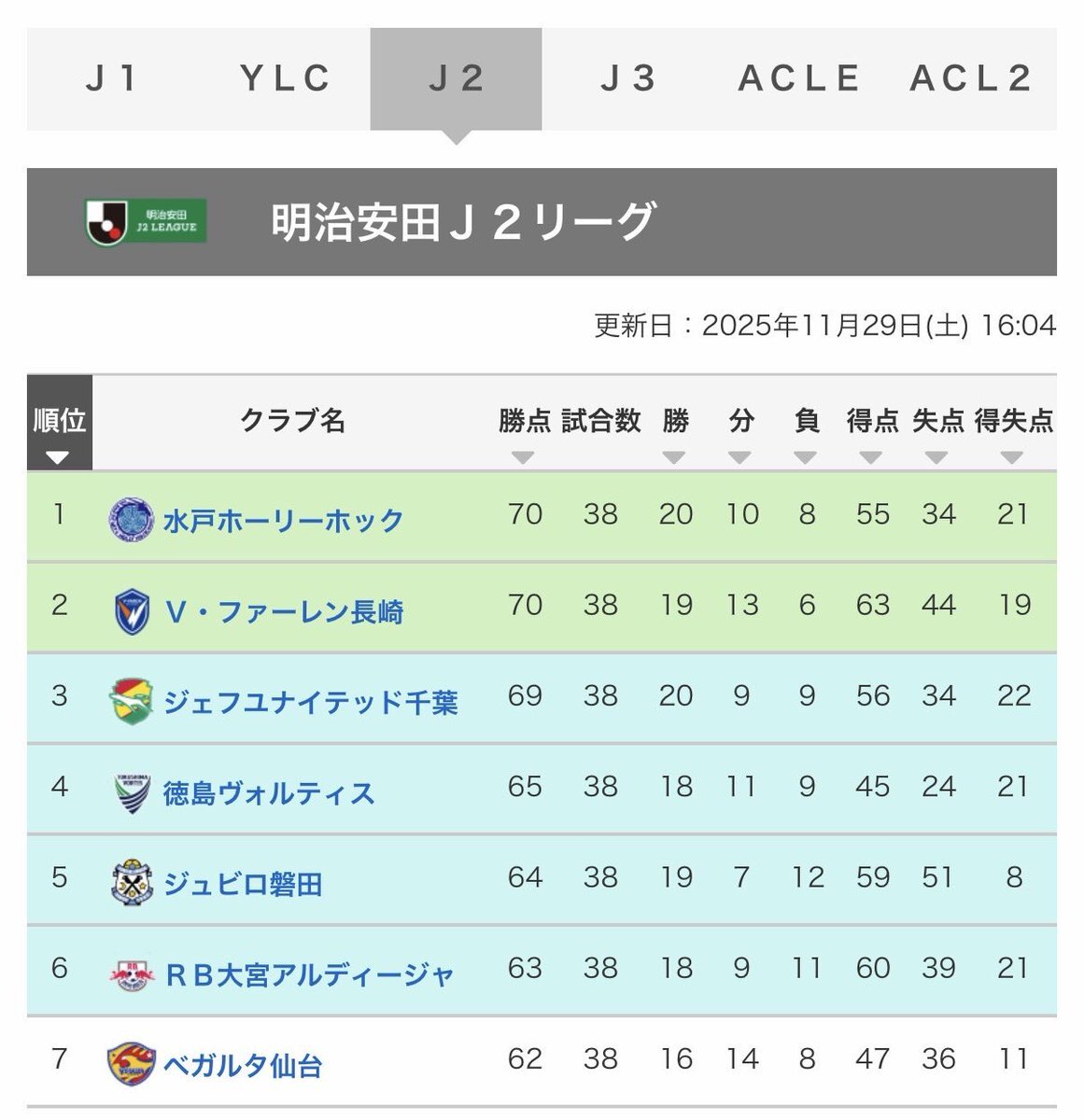Click the V-Varen Nagasaki club crest
Screen dimensions: 1084x1120
coord(132,609)
